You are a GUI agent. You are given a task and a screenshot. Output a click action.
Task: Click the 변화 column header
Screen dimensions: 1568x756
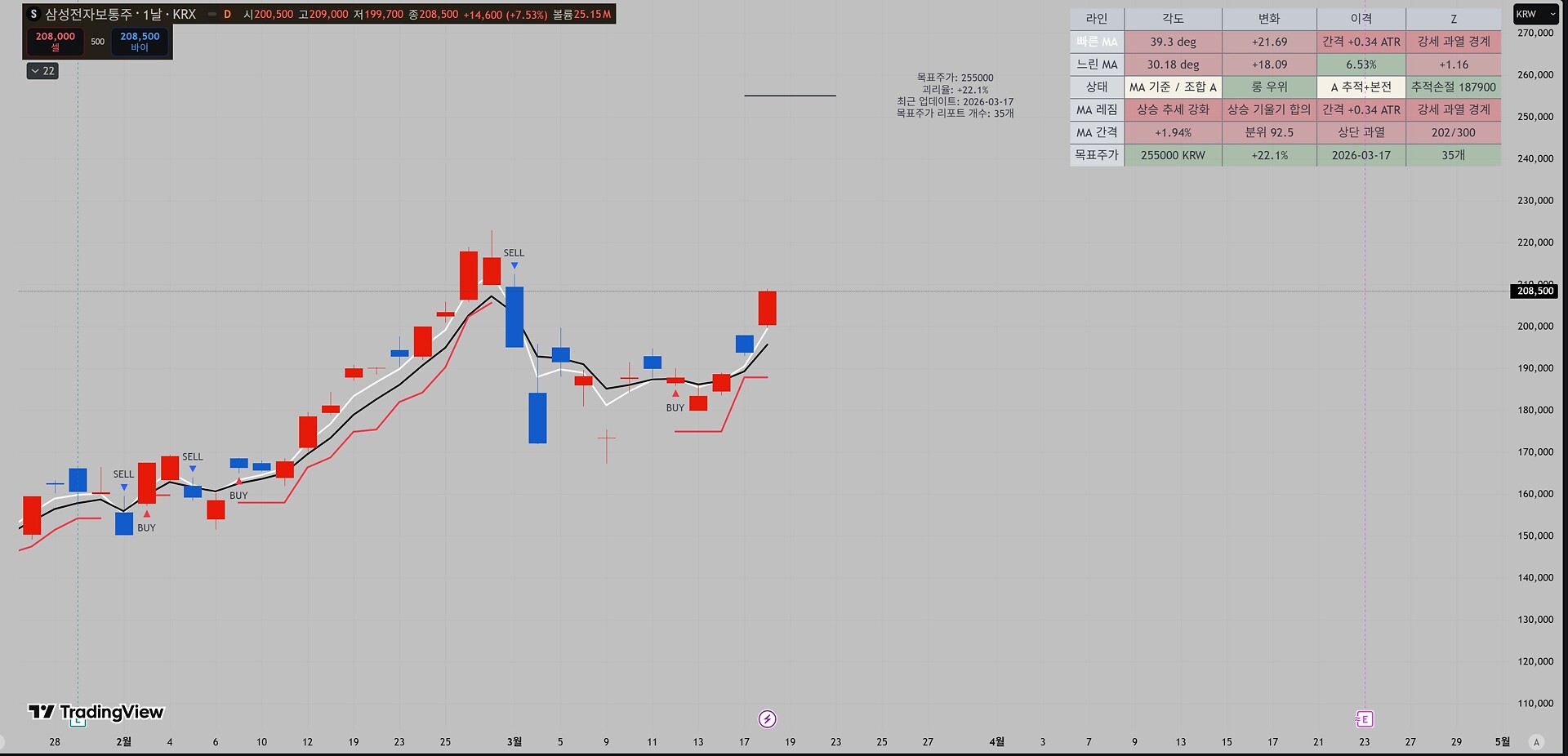point(1269,19)
